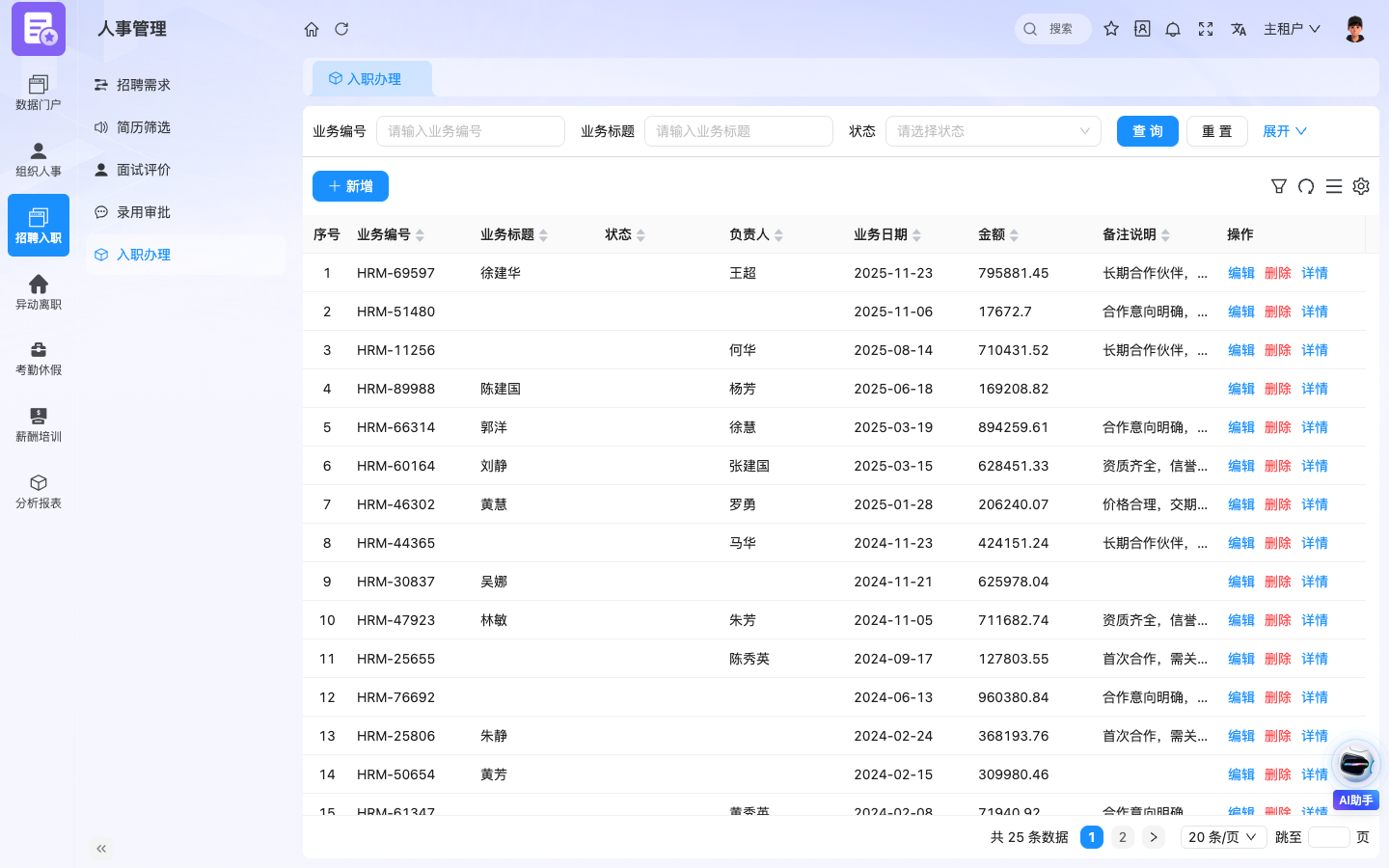The height and width of the screenshot is (868, 1389).
Task: Select 录用审批 menu item
Action: coord(185,212)
